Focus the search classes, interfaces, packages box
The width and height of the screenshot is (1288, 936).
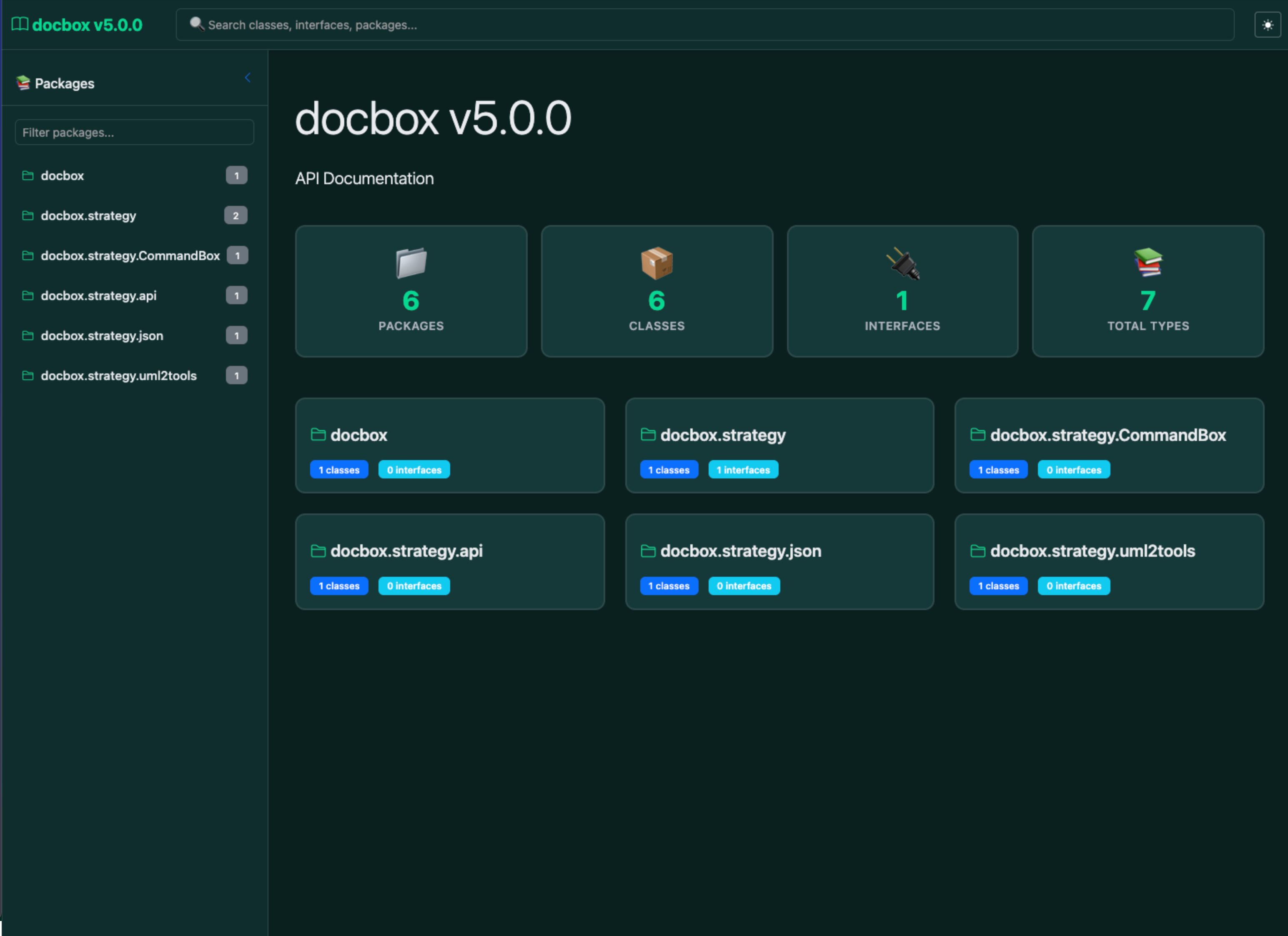(704, 25)
